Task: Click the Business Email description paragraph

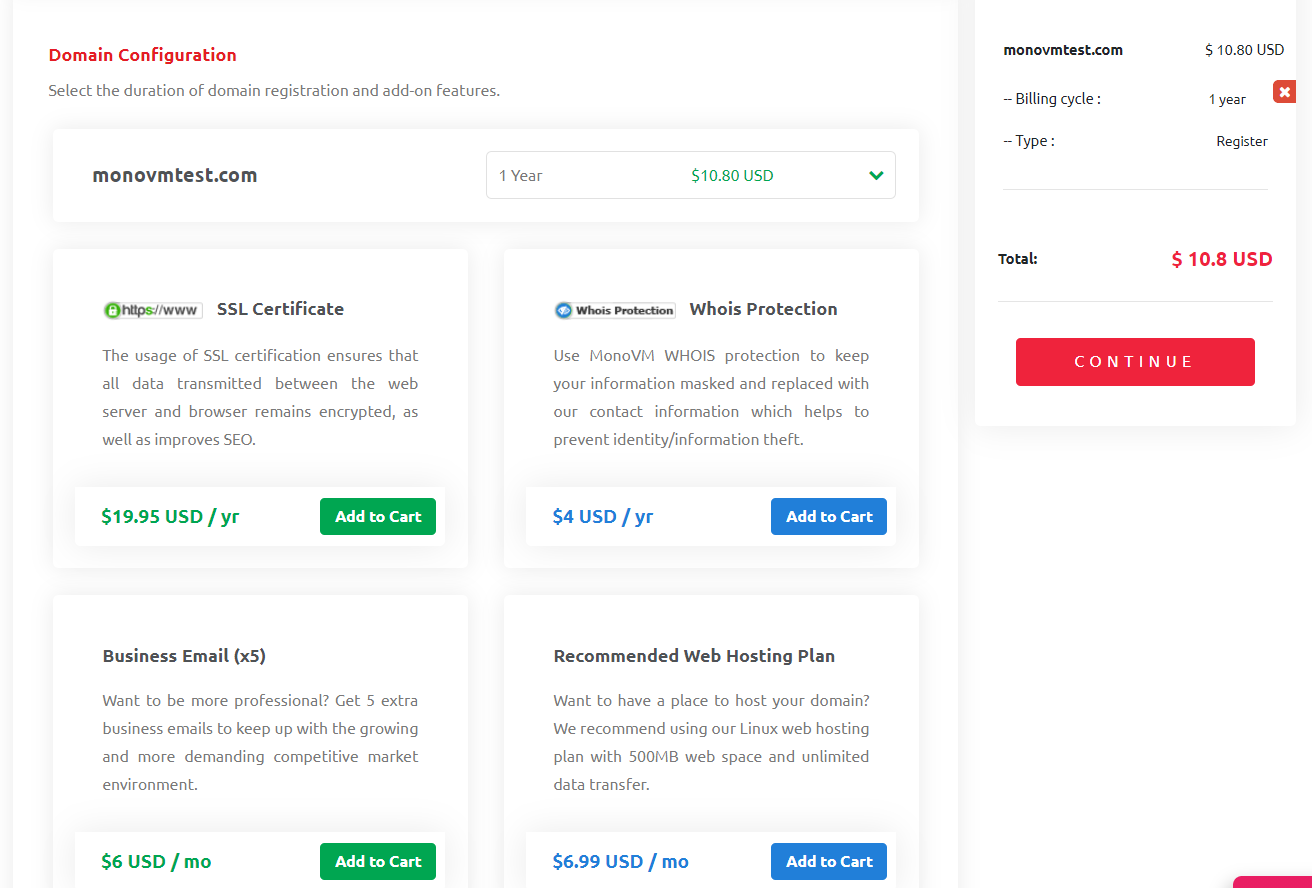Action: (260, 743)
